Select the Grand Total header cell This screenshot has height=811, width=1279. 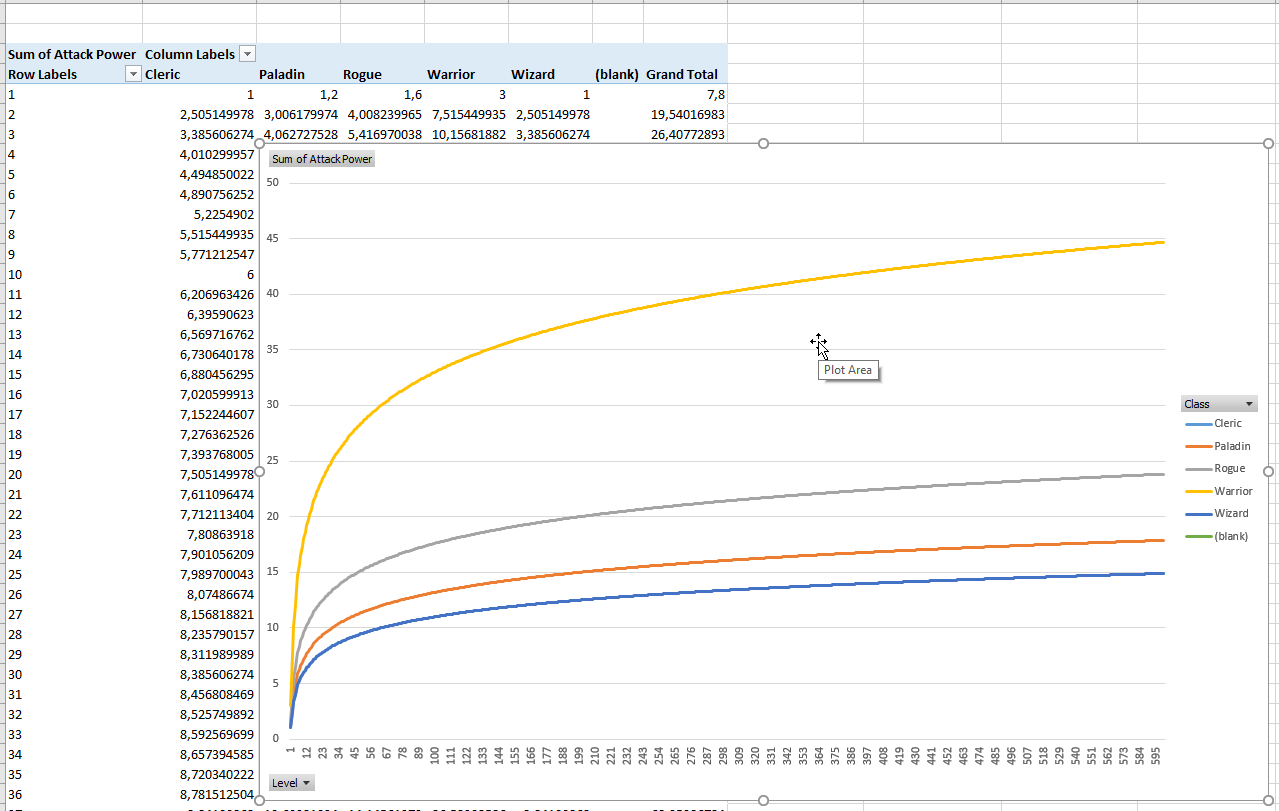pos(682,75)
